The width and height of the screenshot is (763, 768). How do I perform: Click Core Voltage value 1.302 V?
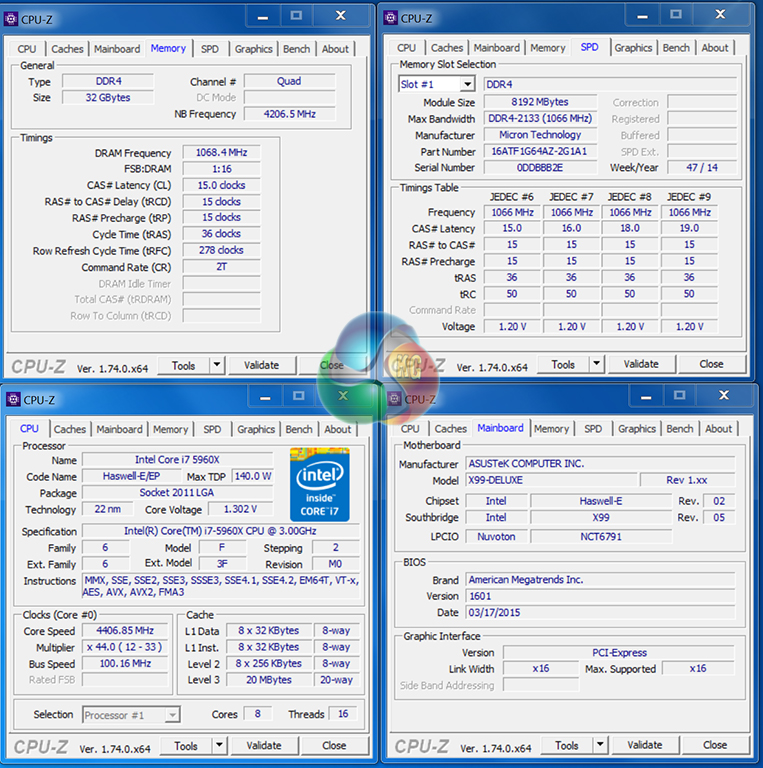240,509
